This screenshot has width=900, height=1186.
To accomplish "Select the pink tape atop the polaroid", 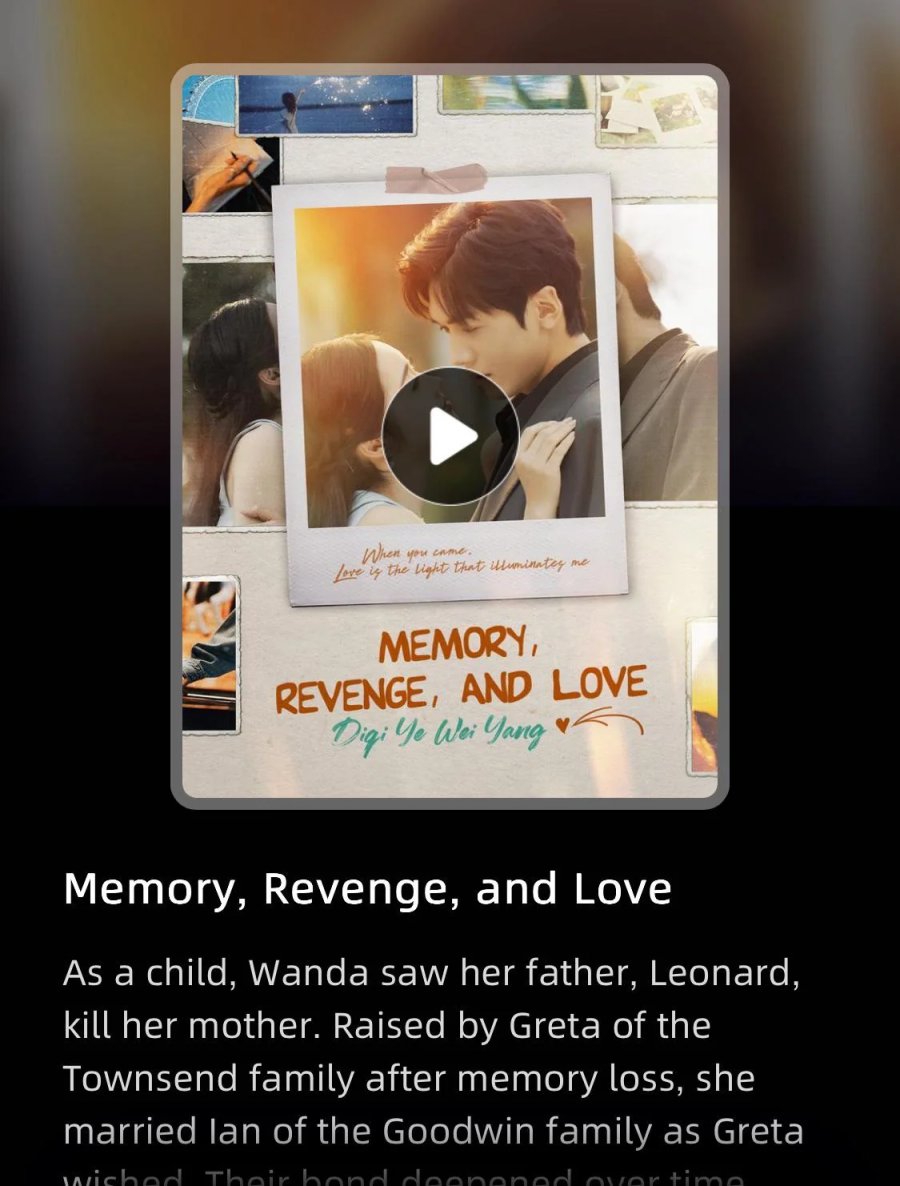I will [x=436, y=179].
